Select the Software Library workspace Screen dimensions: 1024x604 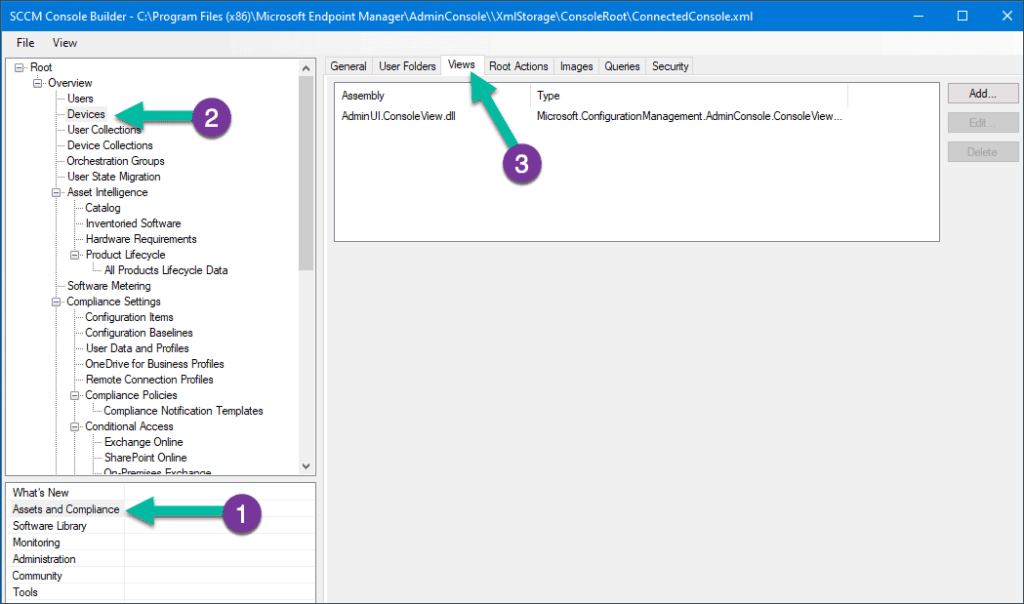coord(50,526)
